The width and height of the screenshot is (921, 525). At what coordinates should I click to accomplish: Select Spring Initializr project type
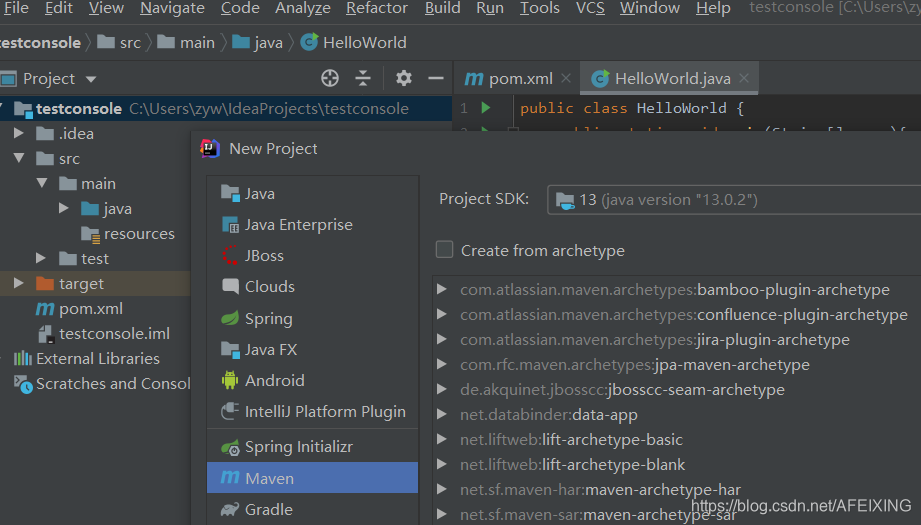click(x=312, y=447)
